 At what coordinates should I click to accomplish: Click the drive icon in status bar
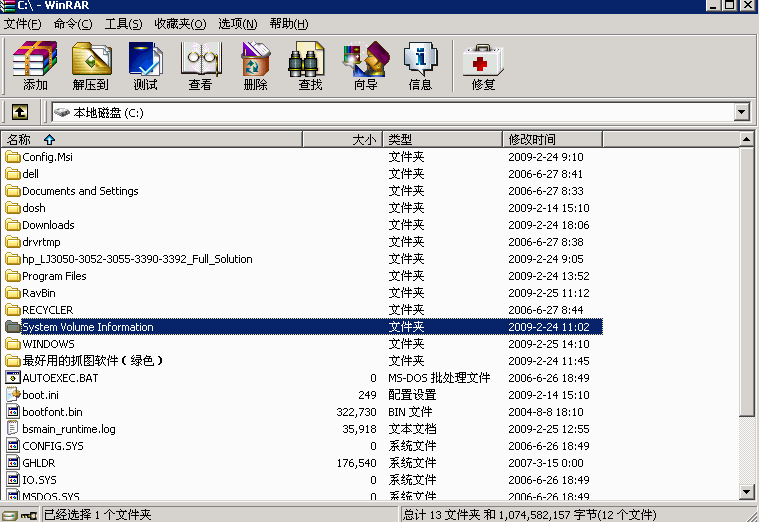(10, 515)
